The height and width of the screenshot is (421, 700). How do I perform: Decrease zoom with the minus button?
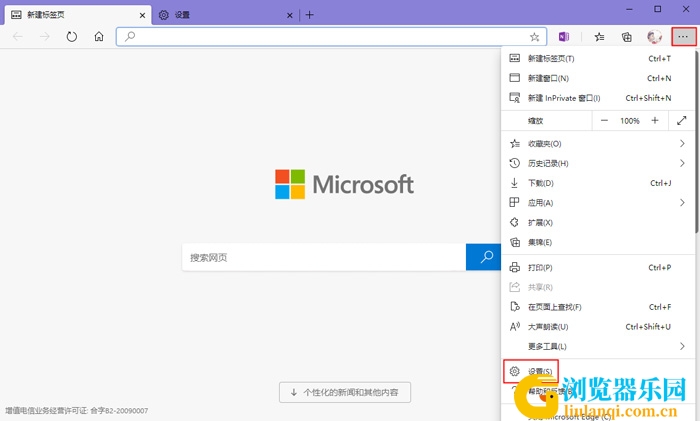tap(604, 121)
